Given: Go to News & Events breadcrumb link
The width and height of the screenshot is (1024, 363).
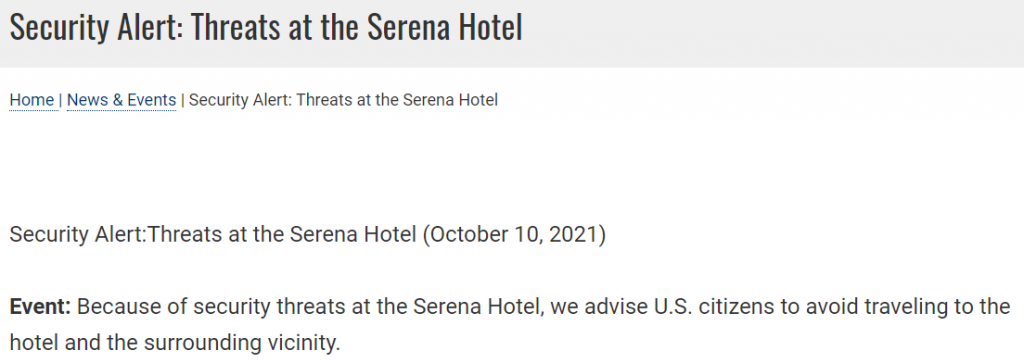Looking at the screenshot, I should [121, 100].
